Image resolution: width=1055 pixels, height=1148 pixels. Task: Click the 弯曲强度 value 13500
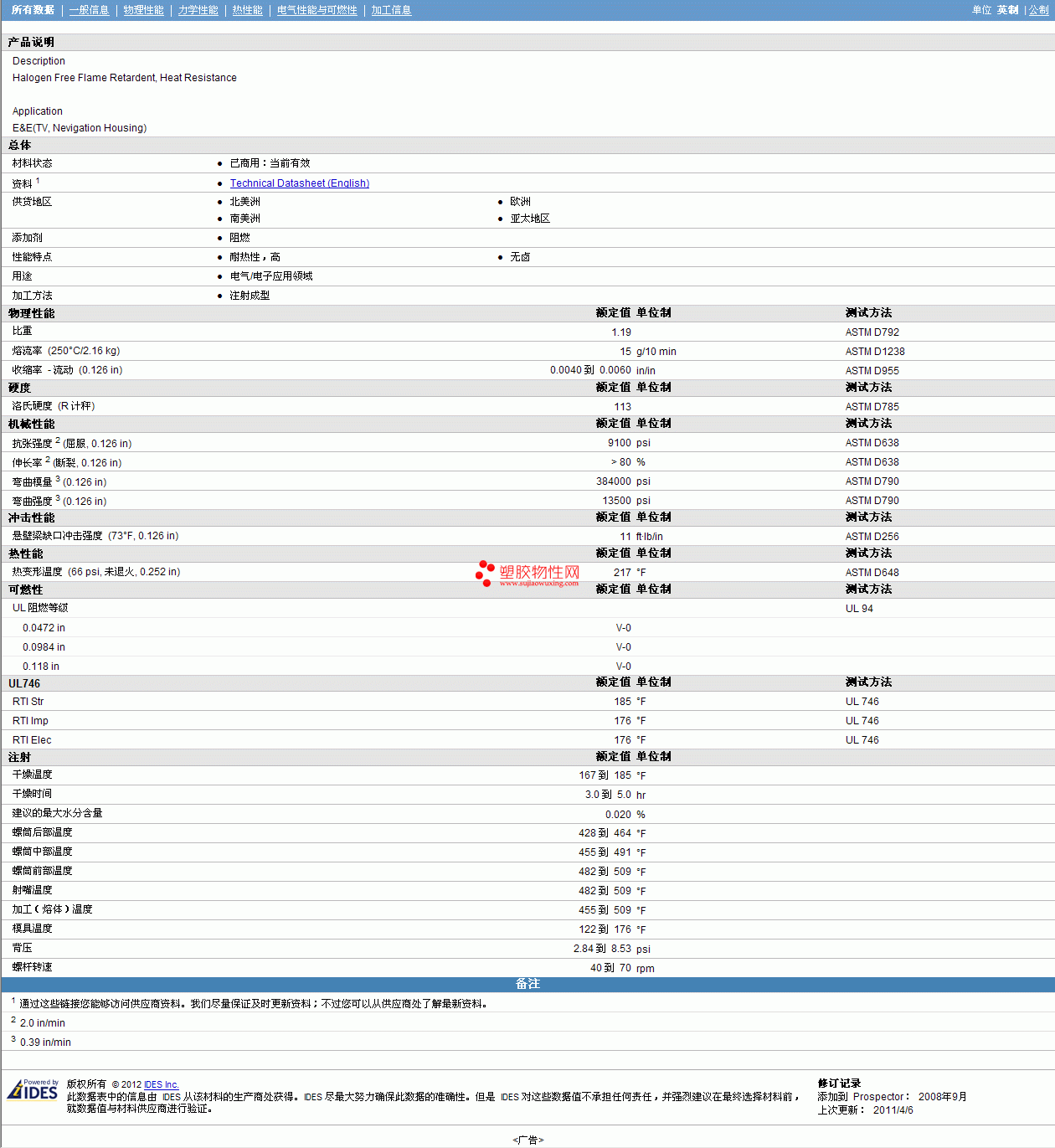click(617, 501)
